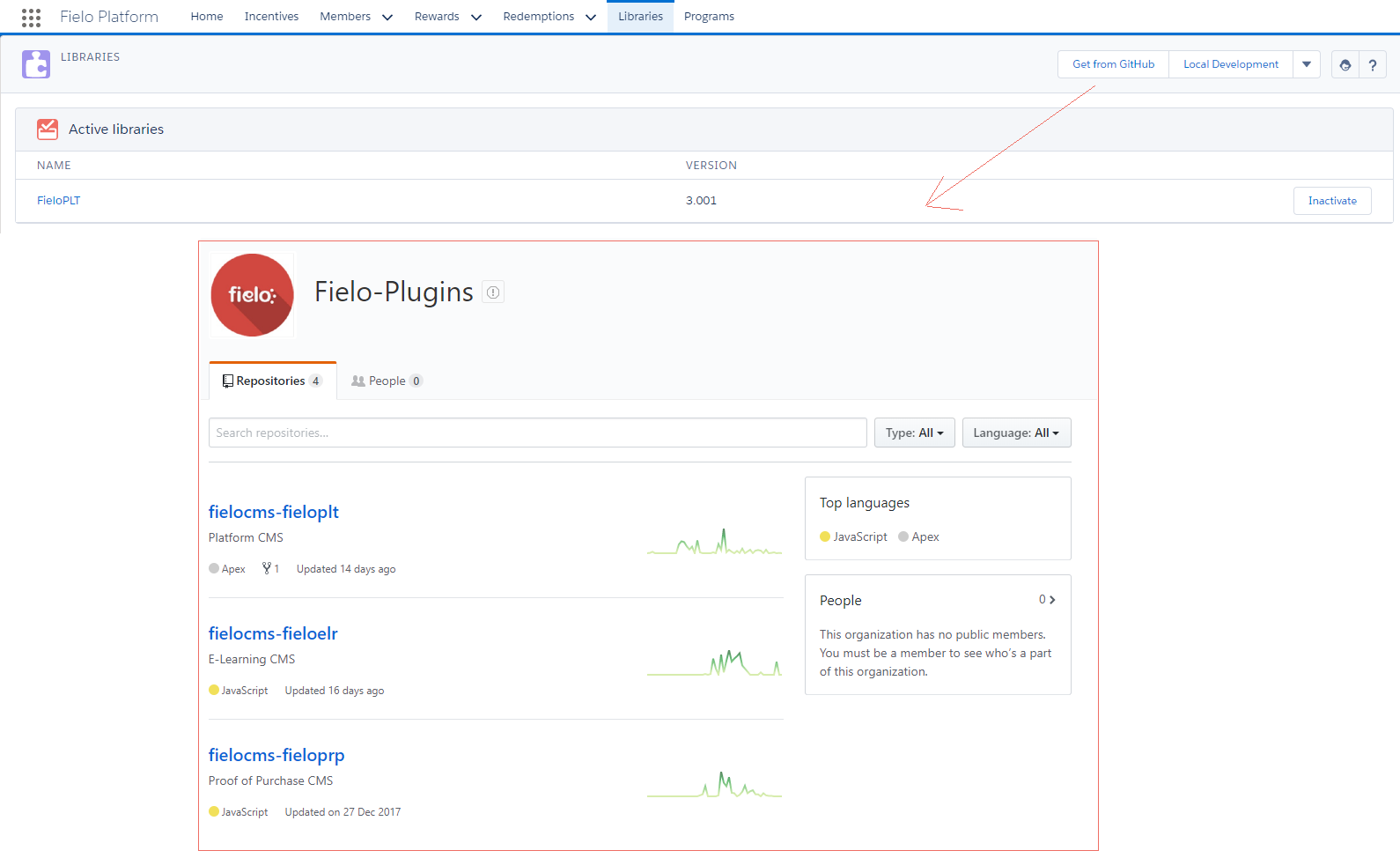Click the VERSION column header
Viewport: 1400px width, 858px height.
[x=711, y=166]
